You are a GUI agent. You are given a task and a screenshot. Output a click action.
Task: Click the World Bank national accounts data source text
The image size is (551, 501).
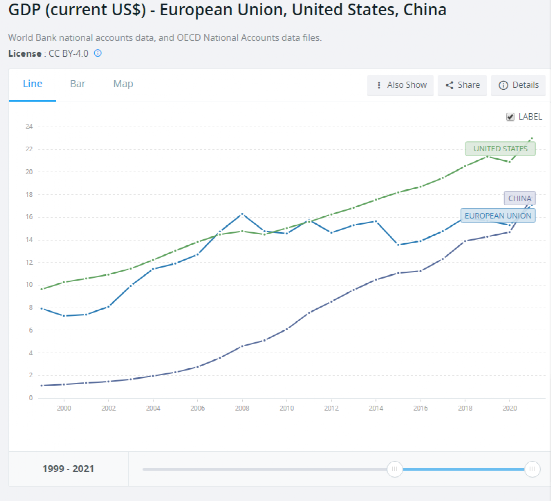(x=165, y=38)
